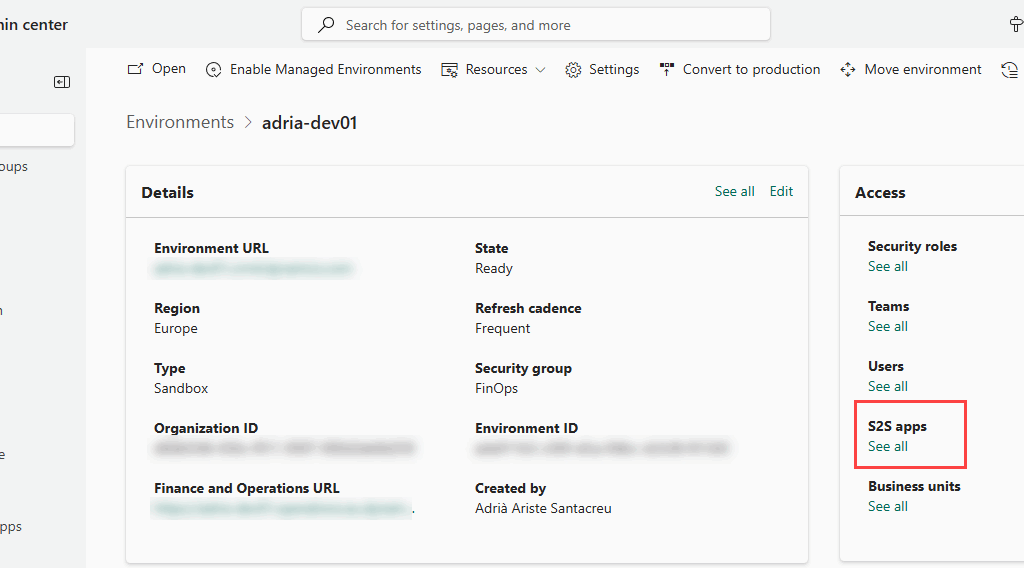Image resolution: width=1024 pixels, height=568 pixels.
Task: Click the Access card heading
Action: point(880,193)
